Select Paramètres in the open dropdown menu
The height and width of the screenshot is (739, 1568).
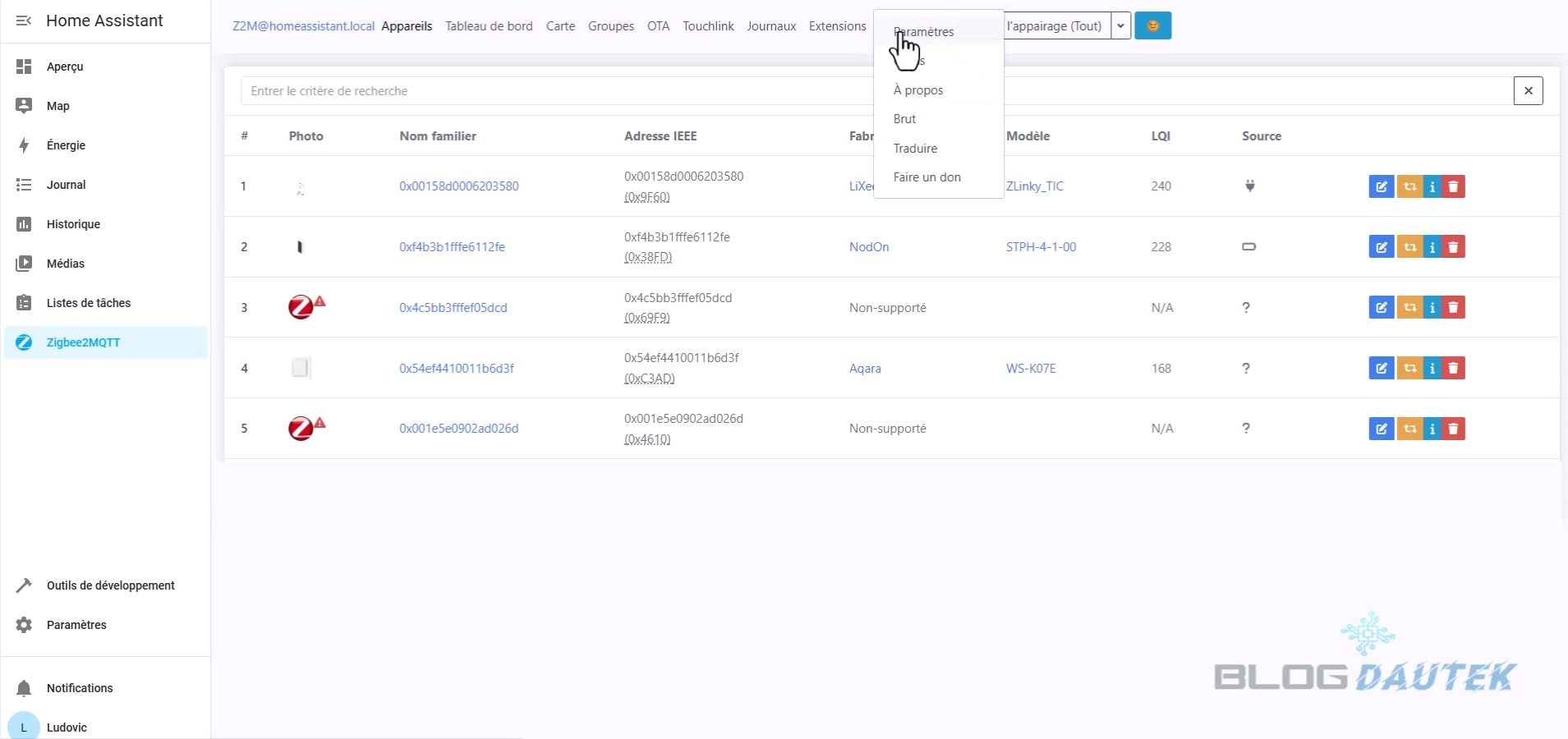[924, 32]
